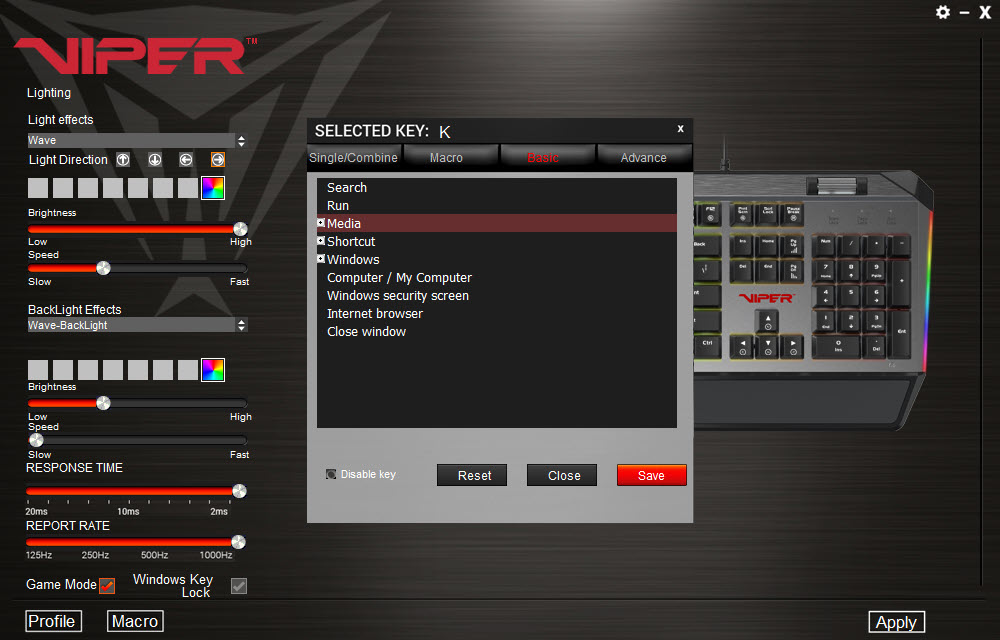
Task: Open the Profile panel
Action: [54, 621]
